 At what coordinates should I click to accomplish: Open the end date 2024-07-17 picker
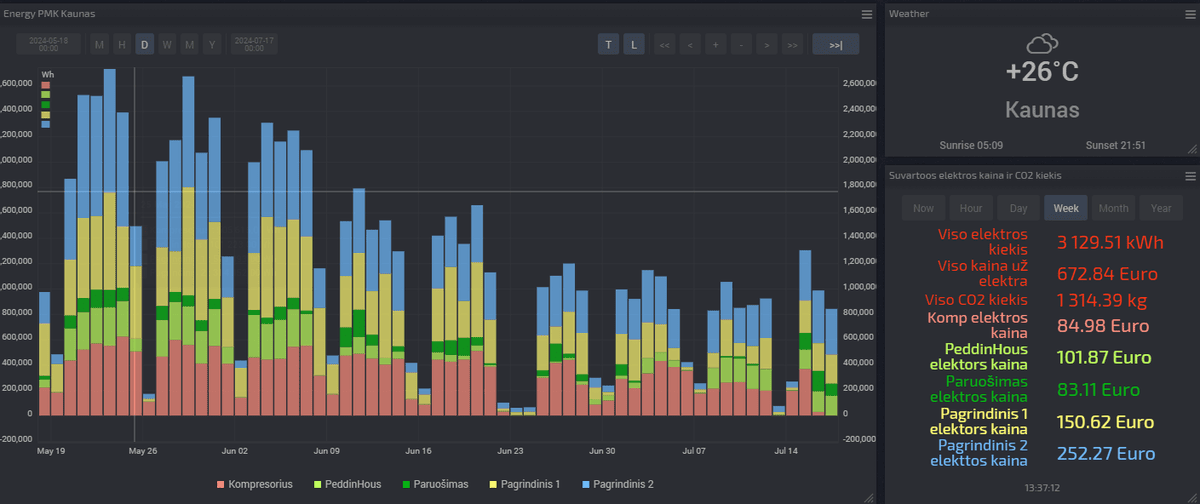(254, 44)
